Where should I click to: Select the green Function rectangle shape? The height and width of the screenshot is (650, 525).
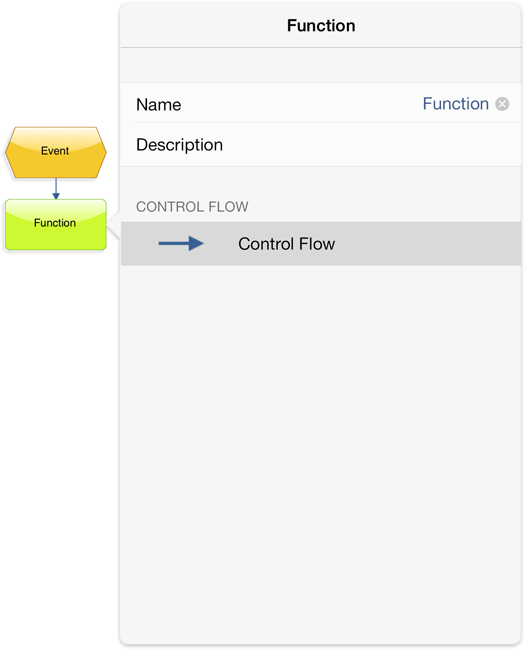[x=56, y=224]
